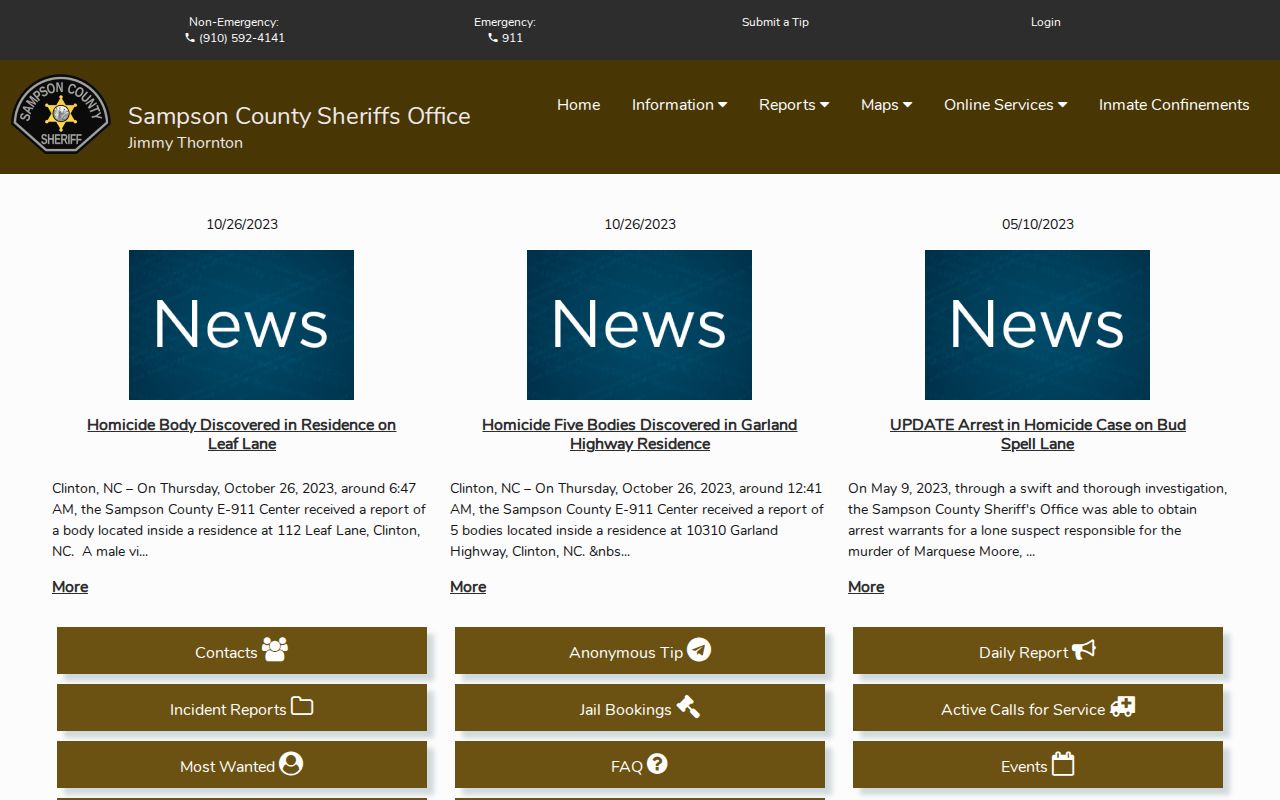1280x800 pixels.
Task: Click the megaphone icon on Daily Report
Action: tap(1084, 649)
